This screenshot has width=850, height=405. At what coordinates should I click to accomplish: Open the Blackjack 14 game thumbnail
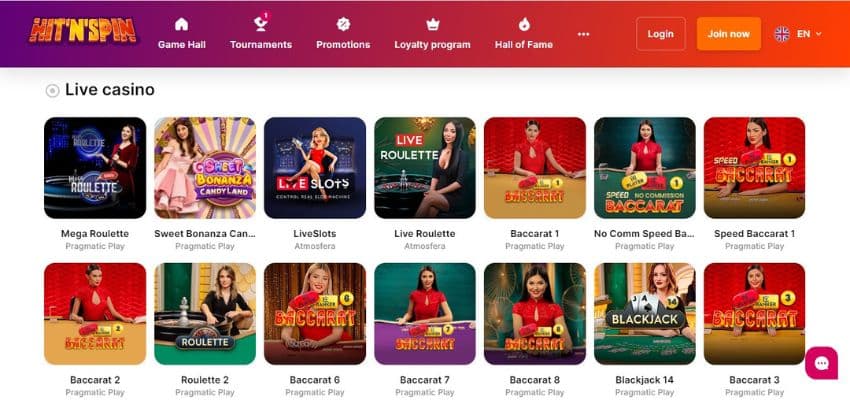pyautogui.click(x=645, y=314)
